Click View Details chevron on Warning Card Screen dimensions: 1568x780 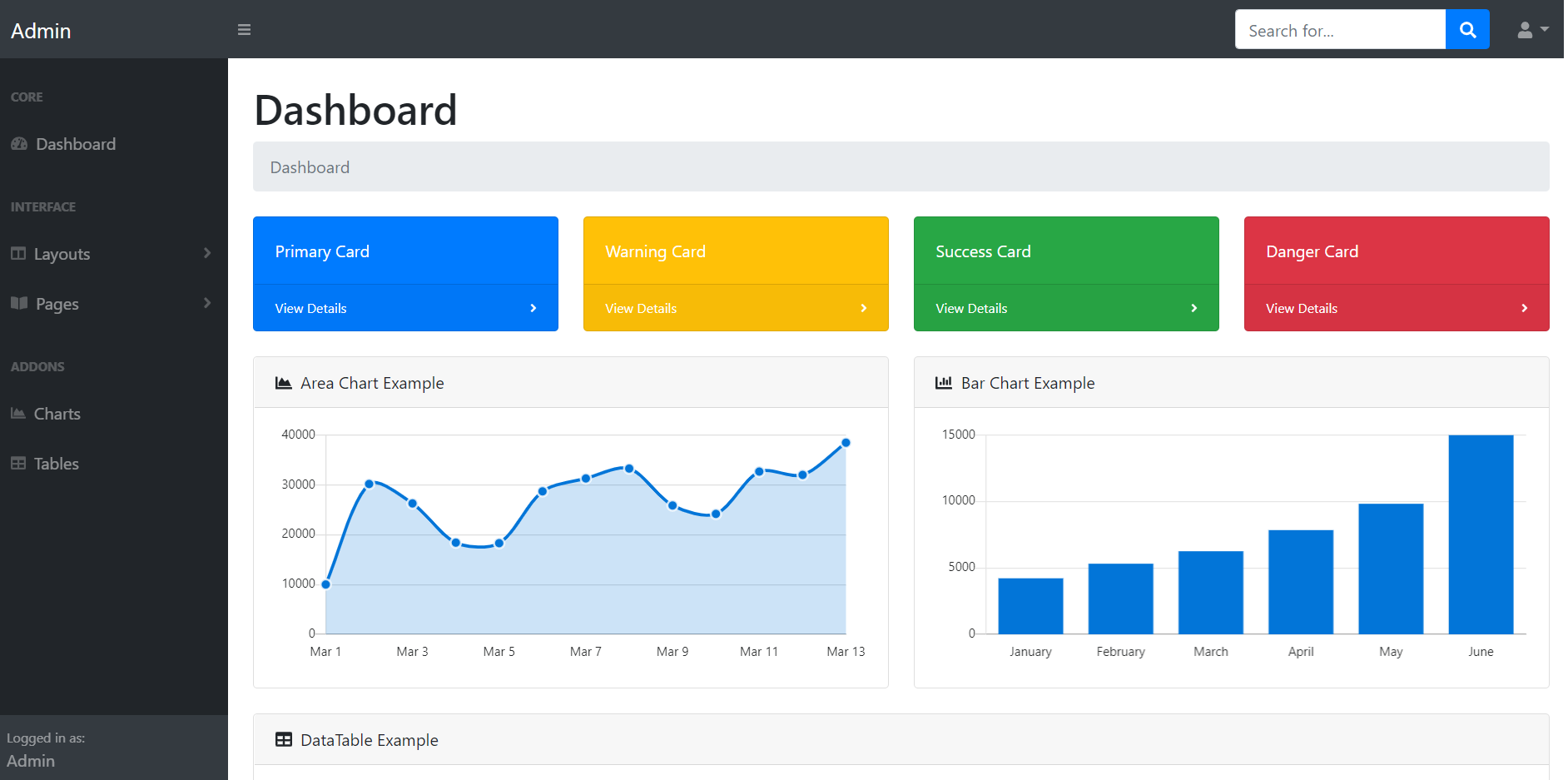[863, 307]
